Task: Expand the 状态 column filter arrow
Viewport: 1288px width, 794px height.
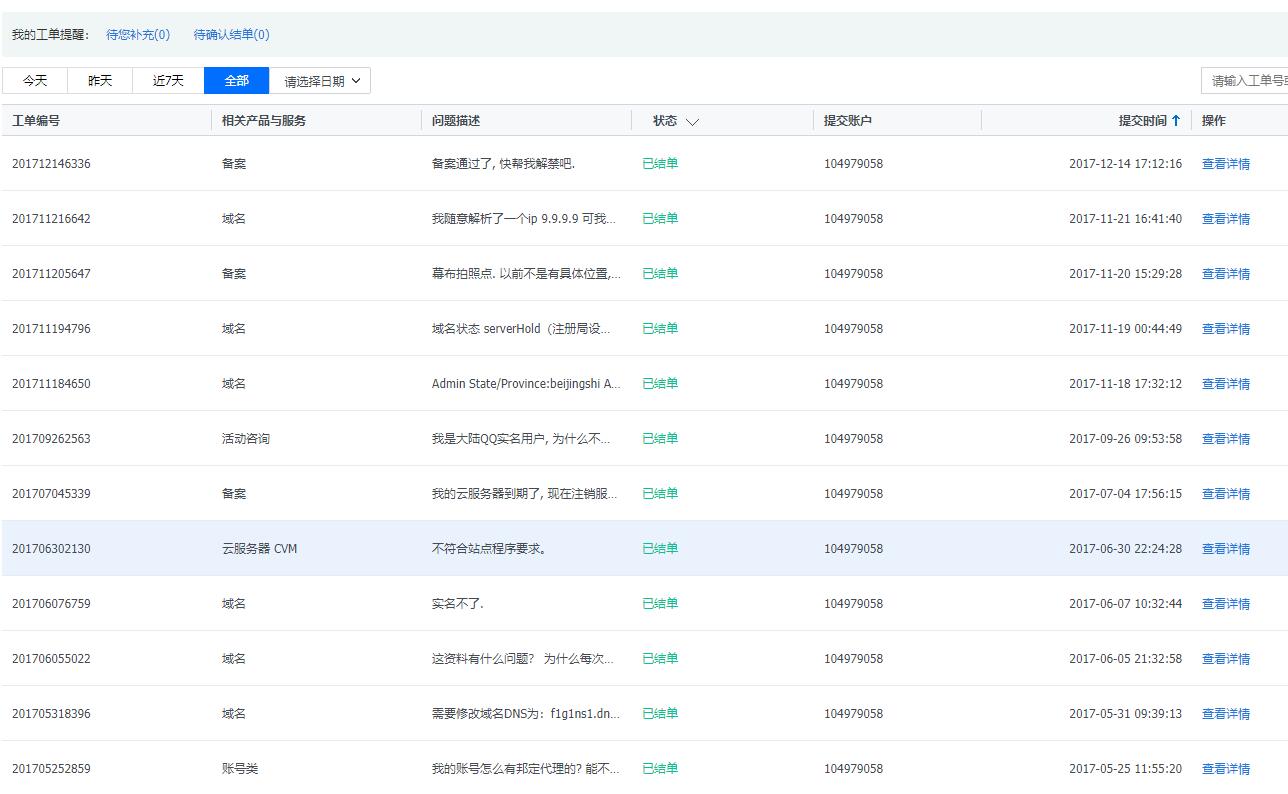Action: (x=692, y=121)
